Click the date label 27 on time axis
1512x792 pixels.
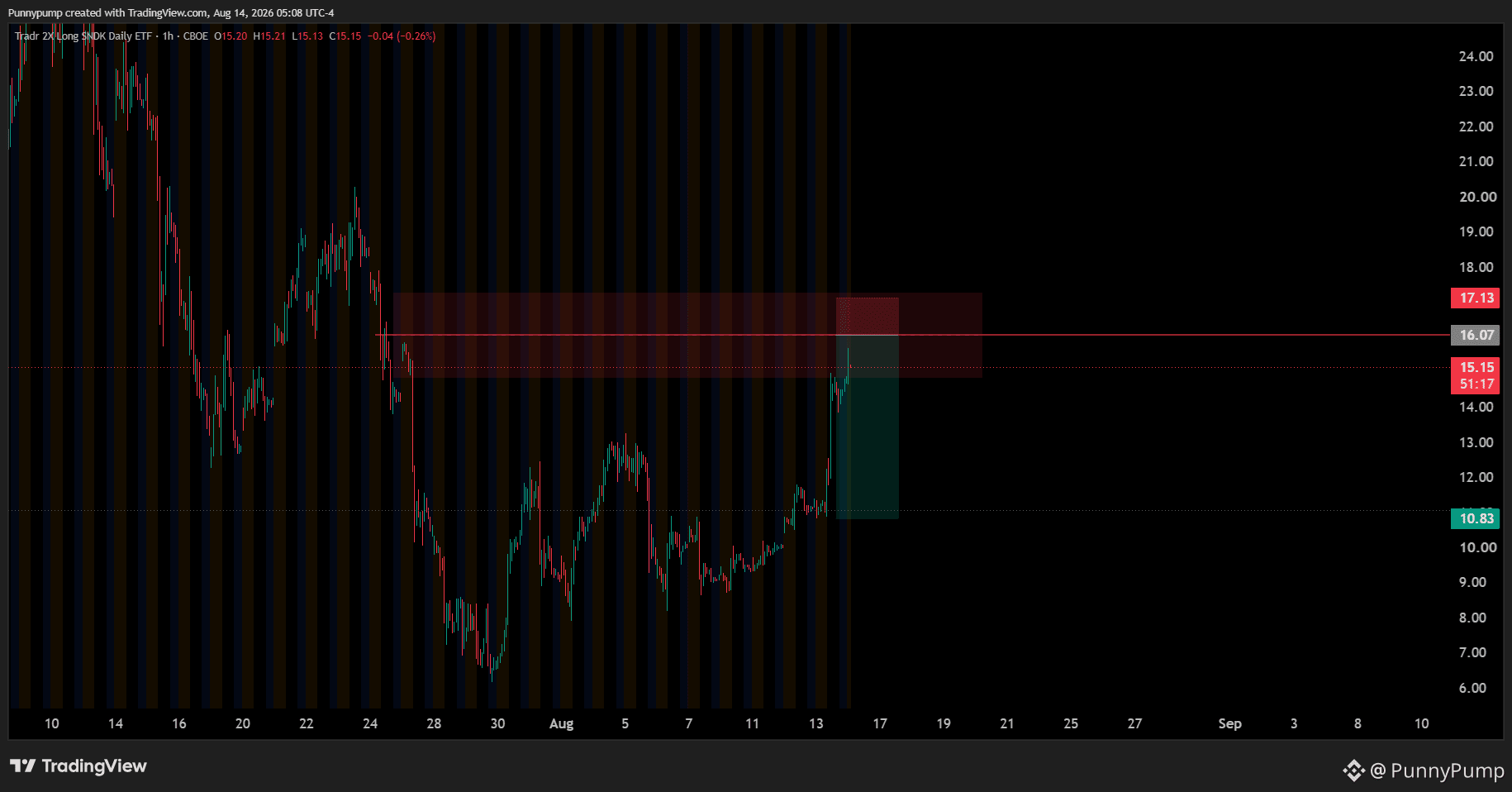[x=1135, y=723]
